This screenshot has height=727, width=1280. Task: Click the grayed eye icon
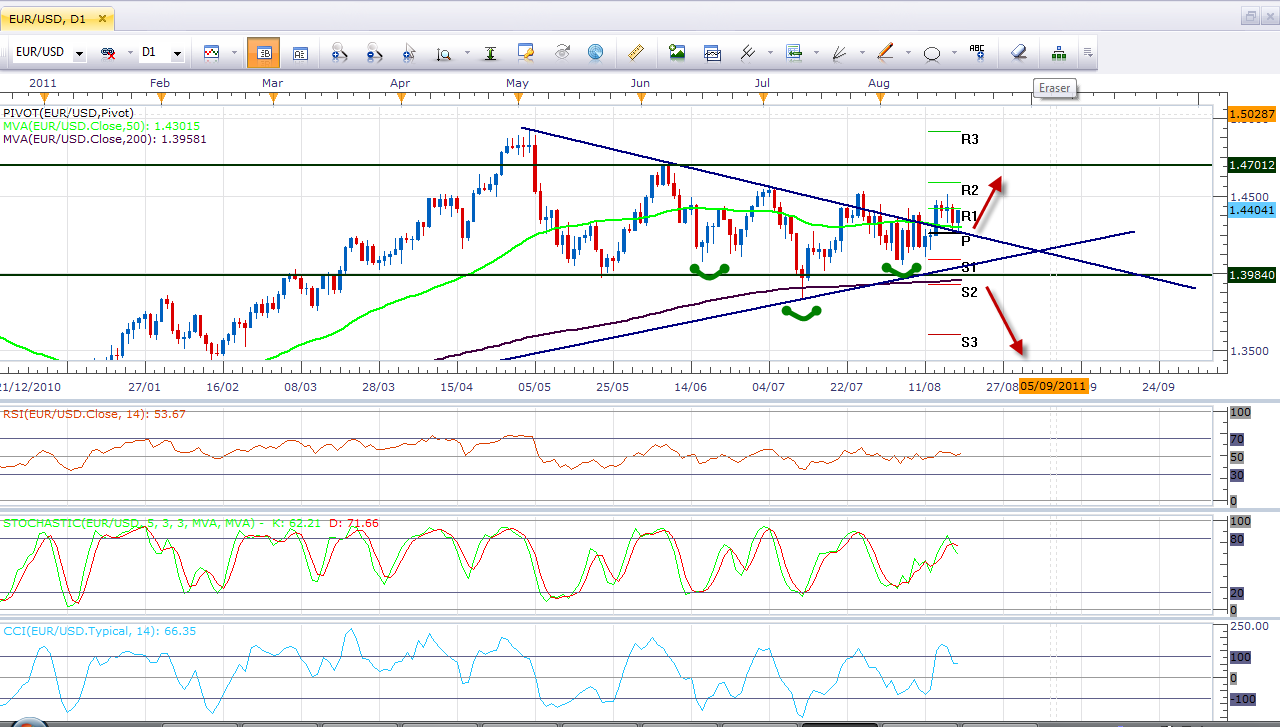coord(561,52)
